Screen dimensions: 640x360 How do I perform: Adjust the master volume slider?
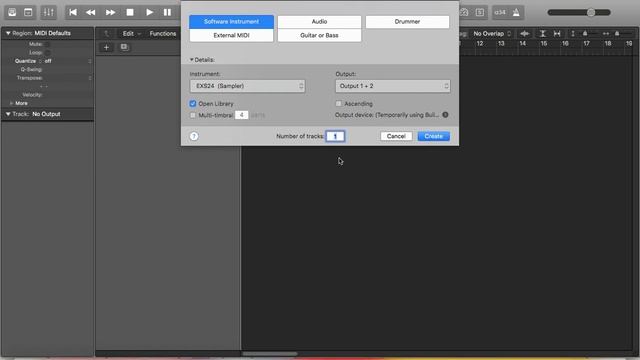coord(579,13)
